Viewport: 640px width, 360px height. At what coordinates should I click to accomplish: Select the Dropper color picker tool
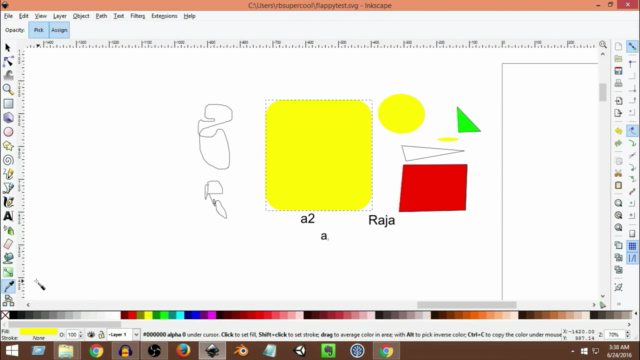coord(8,287)
